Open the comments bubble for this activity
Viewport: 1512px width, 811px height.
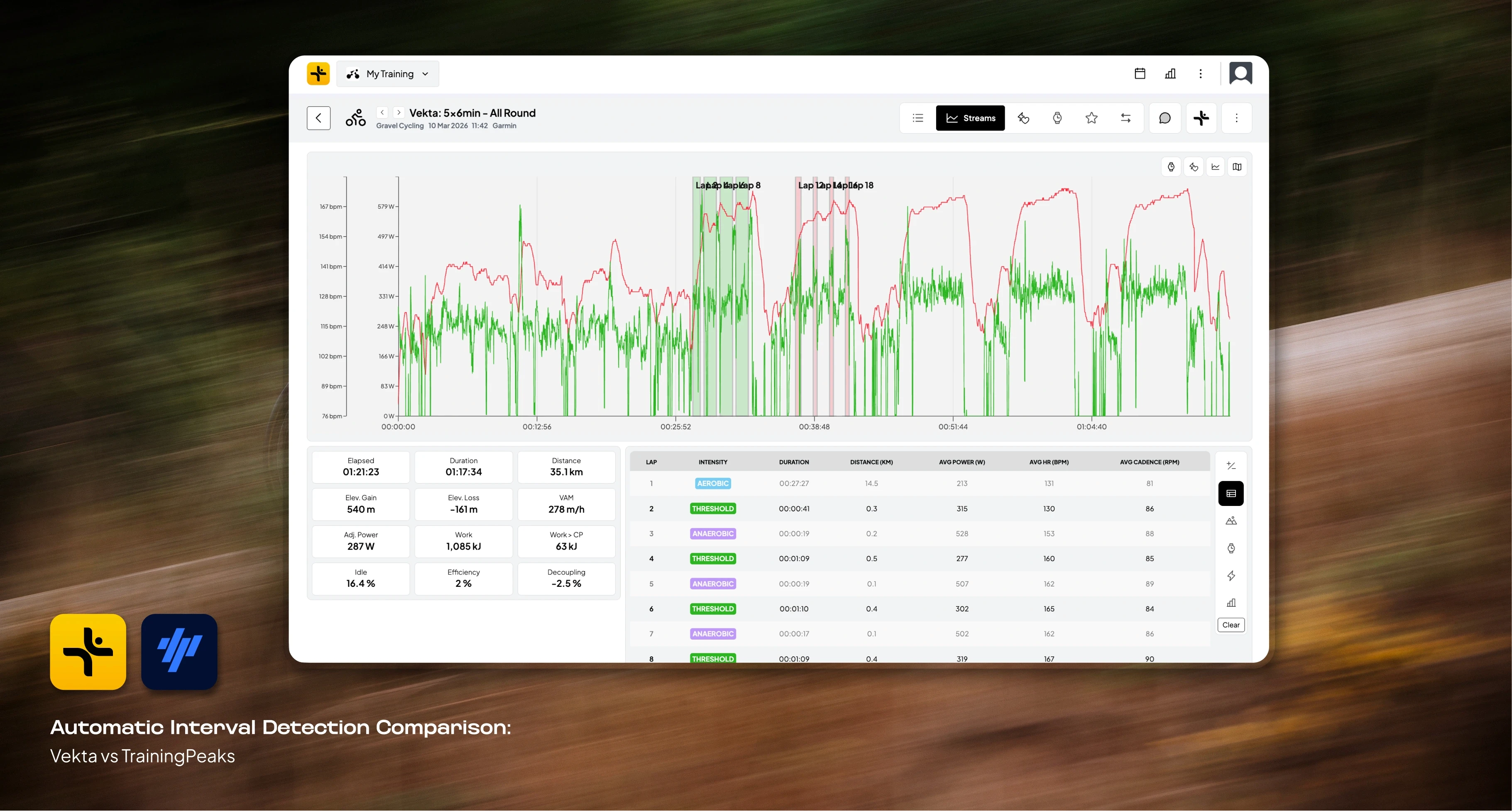pyautogui.click(x=1165, y=118)
